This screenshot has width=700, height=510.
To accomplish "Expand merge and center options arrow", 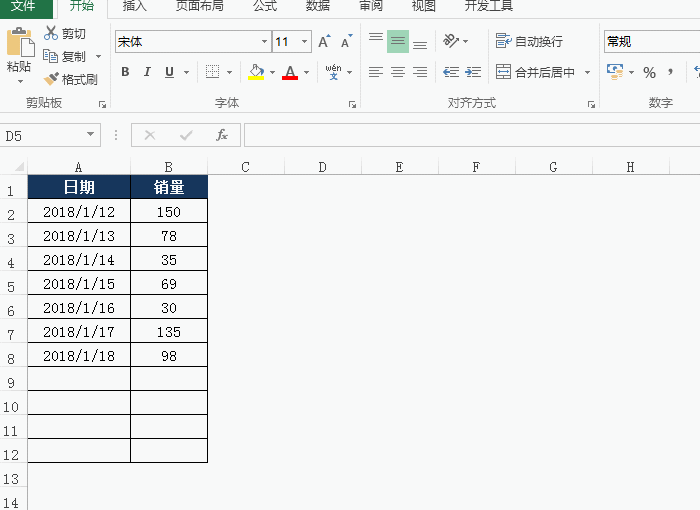I will [588, 72].
